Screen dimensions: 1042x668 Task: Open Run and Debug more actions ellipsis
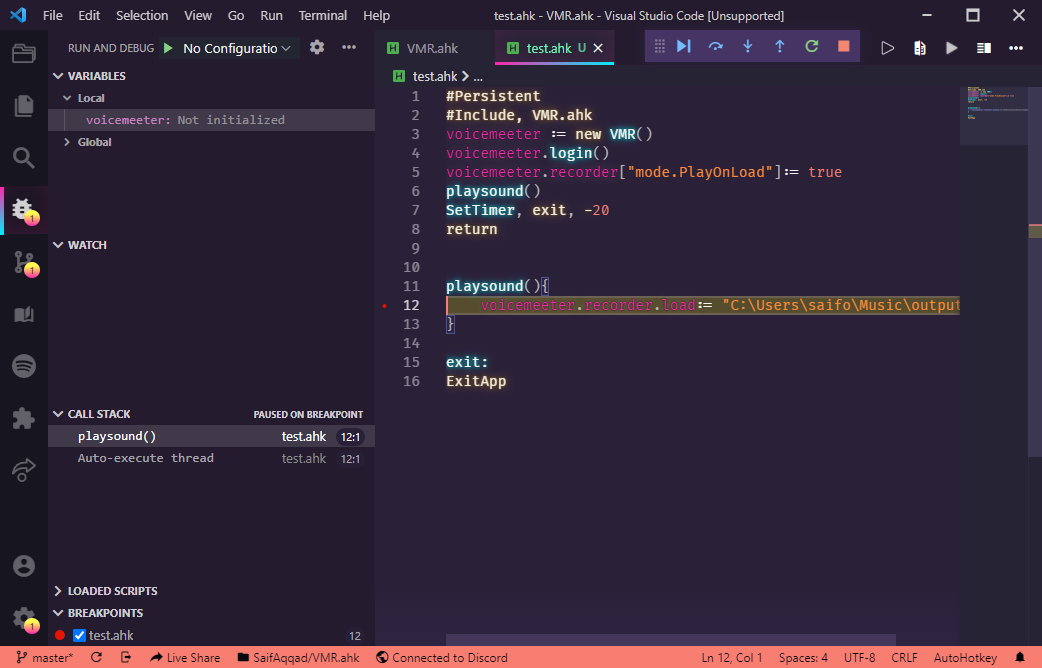coord(349,47)
